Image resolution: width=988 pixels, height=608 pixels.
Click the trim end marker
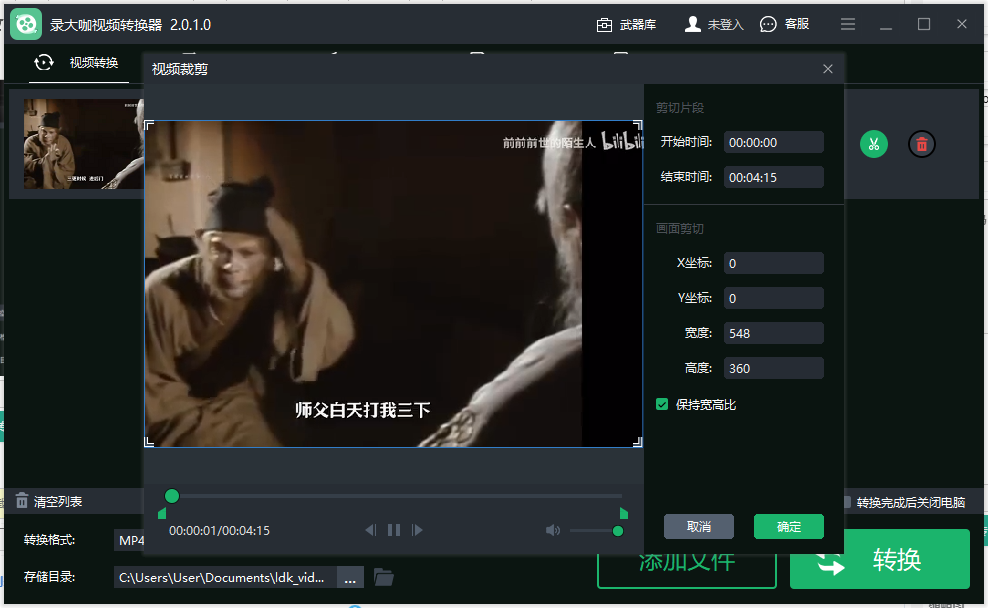point(624,513)
